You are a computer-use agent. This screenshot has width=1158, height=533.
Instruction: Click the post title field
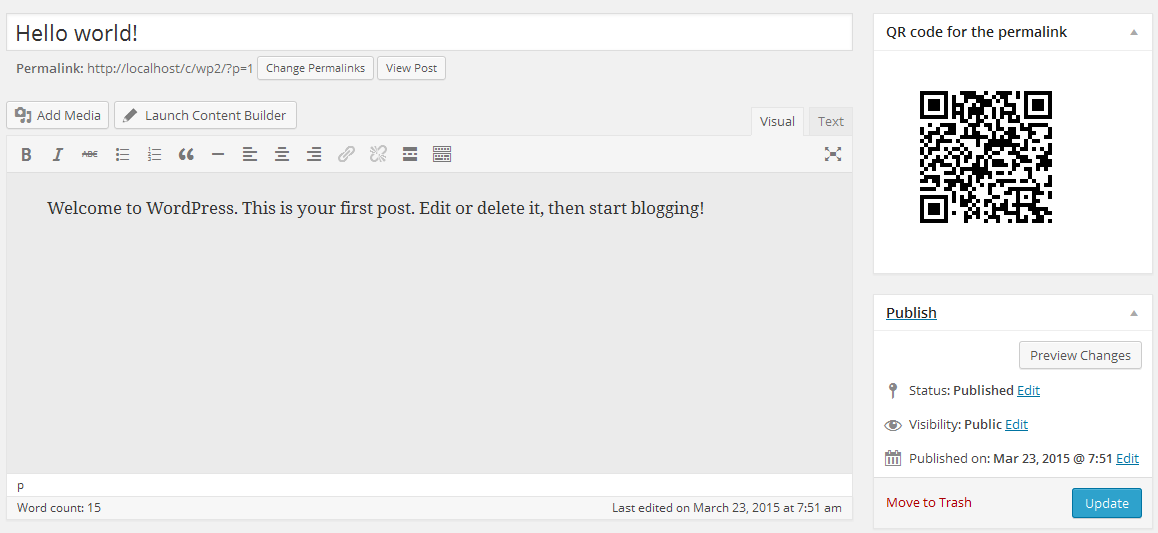429,33
